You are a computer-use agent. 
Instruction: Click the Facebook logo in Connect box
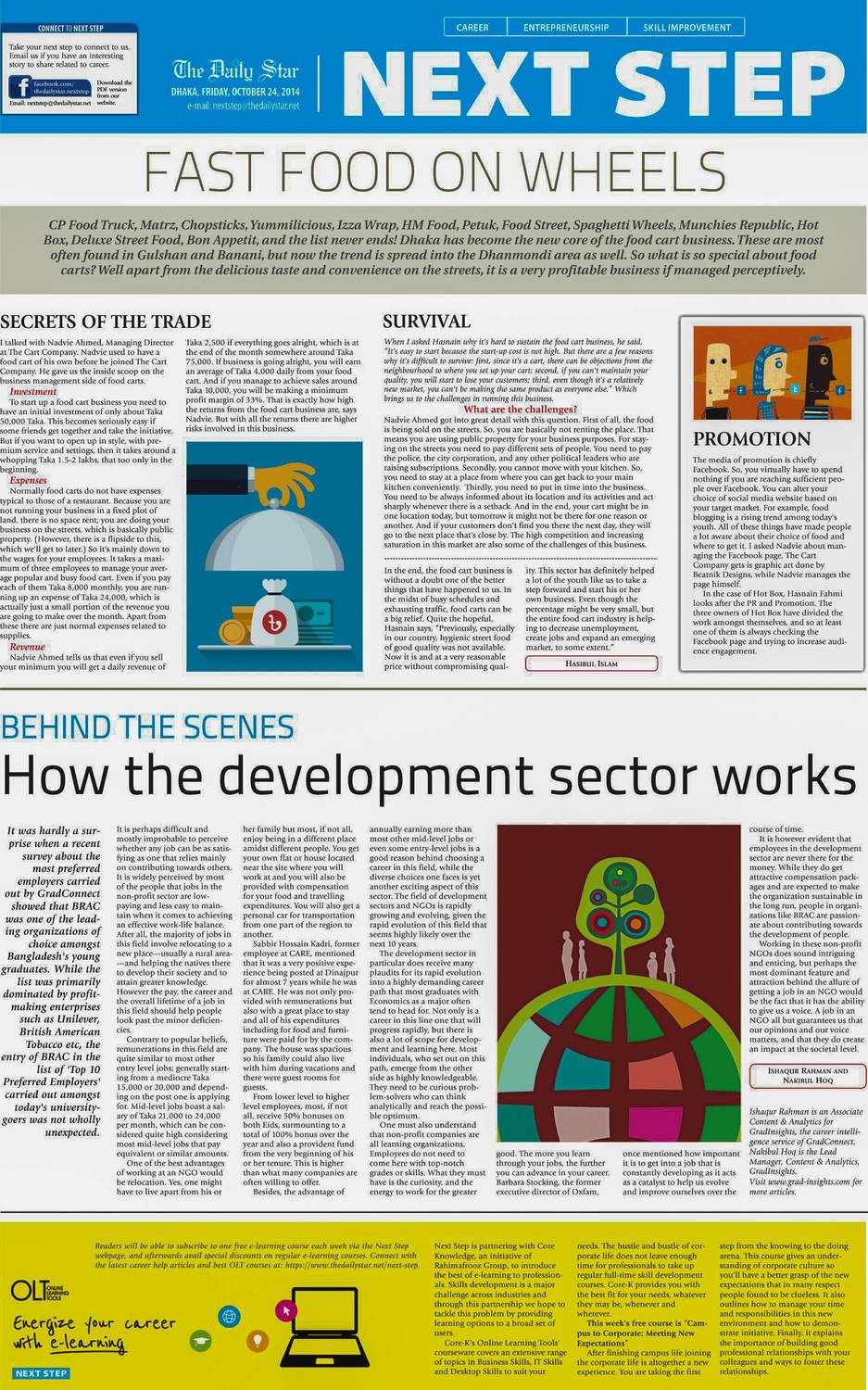(x=19, y=86)
